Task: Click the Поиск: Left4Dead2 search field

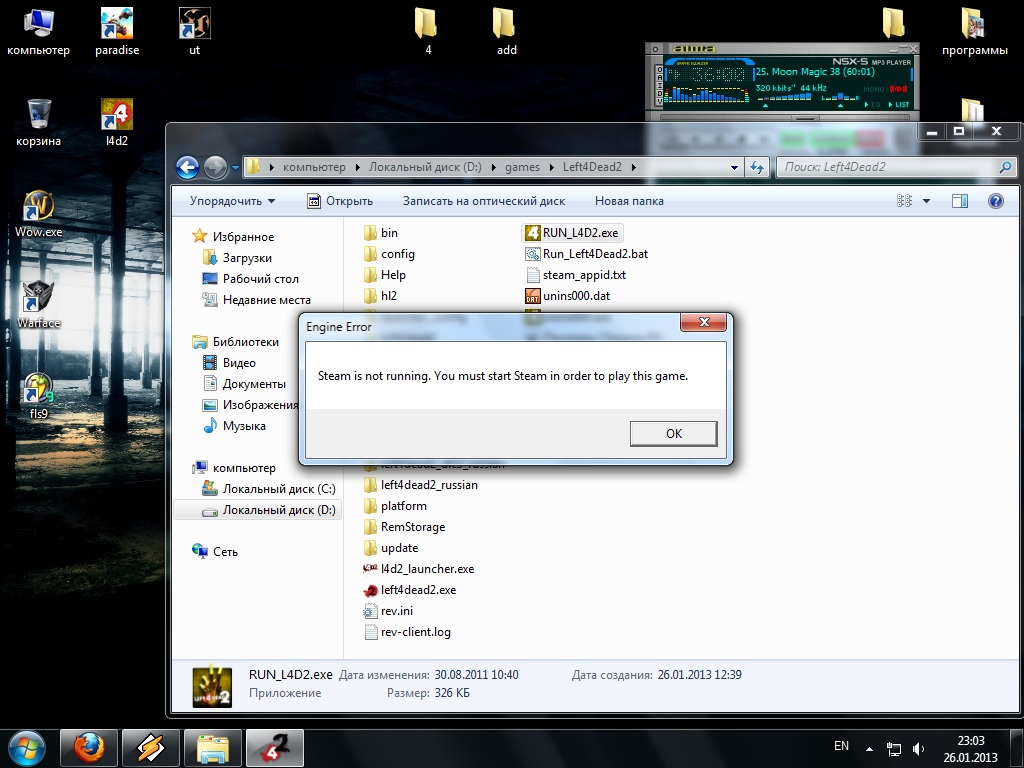Action: [885, 167]
